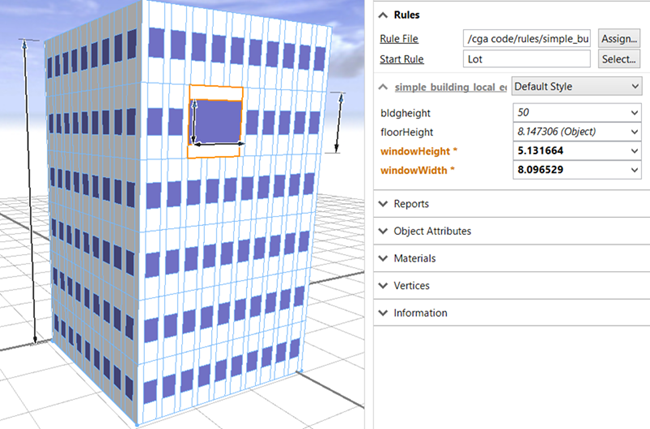Open the bldgheight dropdown arrow
Image resolution: width=650 pixels, height=429 pixels.
click(x=633, y=112)
